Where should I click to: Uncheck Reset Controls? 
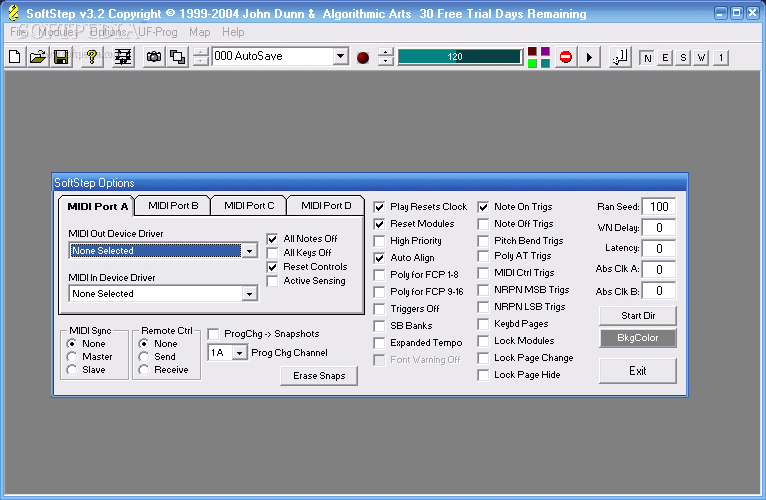[x=273, y=267]
